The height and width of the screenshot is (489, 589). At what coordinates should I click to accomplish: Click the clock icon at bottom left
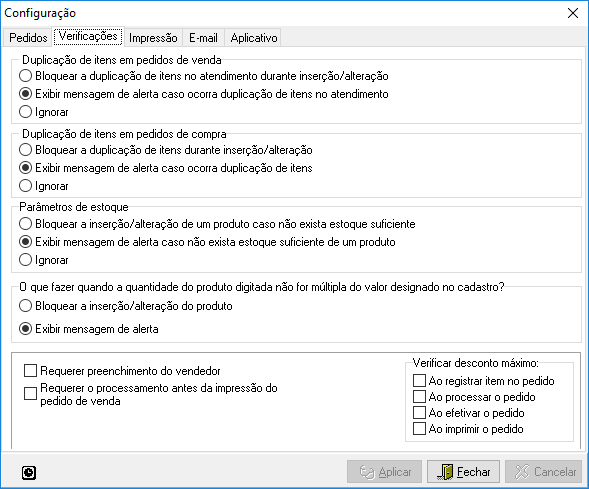point(29,472)
